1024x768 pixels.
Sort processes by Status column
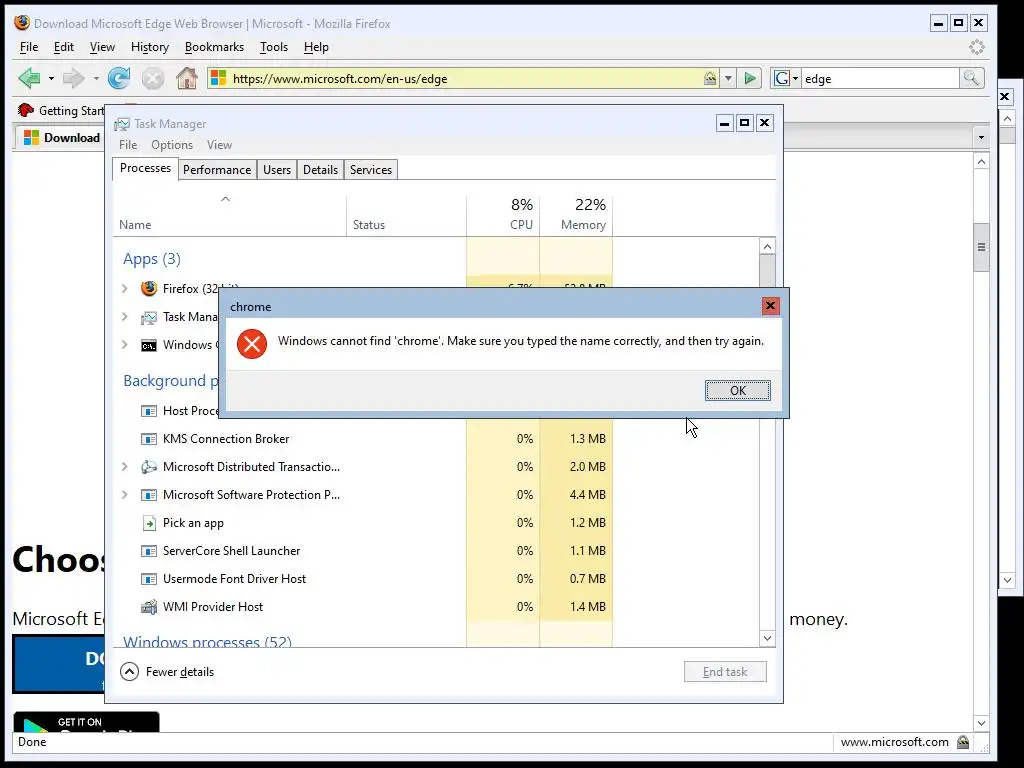(406, 216)
